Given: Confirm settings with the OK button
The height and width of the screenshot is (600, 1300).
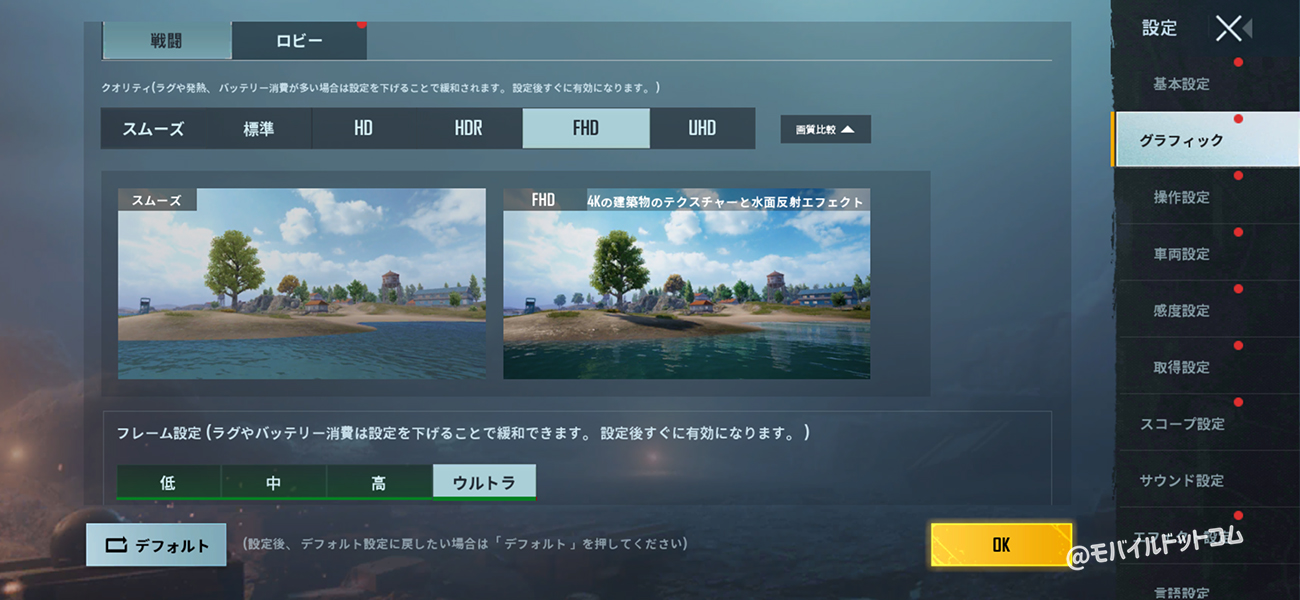Looking at the screenshot, I should [x=1001, y=544].
